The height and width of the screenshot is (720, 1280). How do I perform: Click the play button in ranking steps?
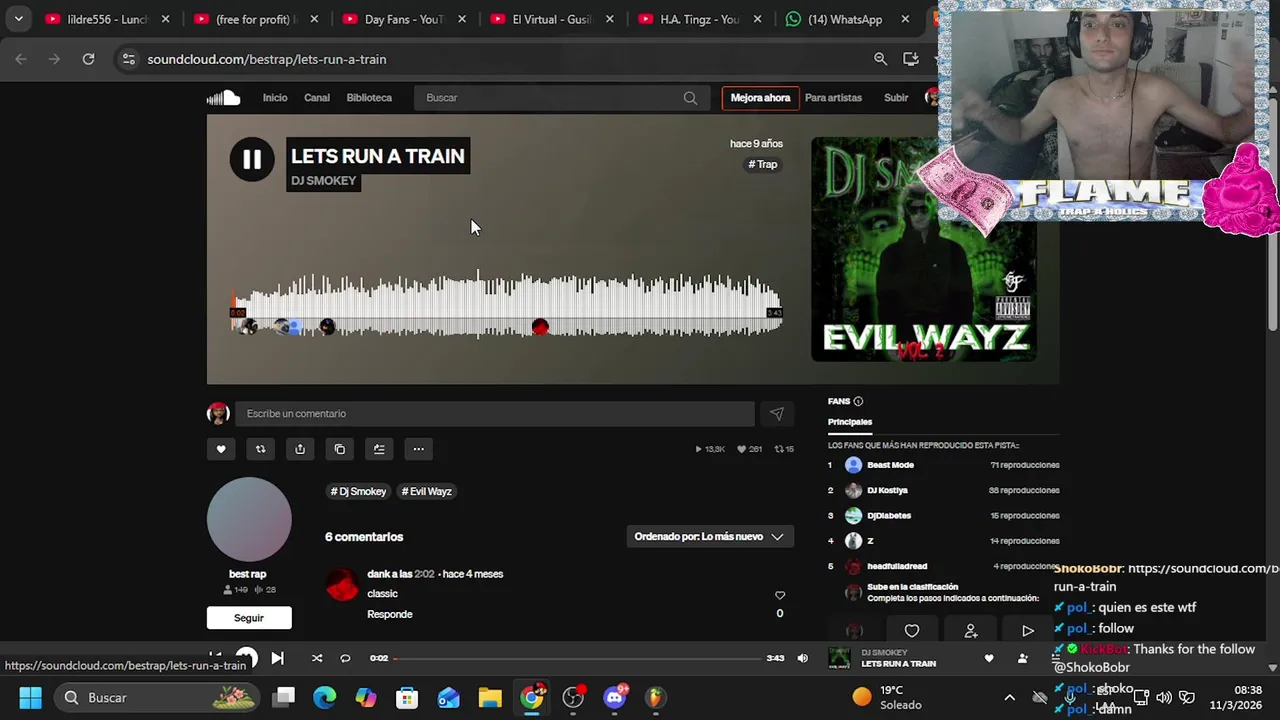(1027, 631)
